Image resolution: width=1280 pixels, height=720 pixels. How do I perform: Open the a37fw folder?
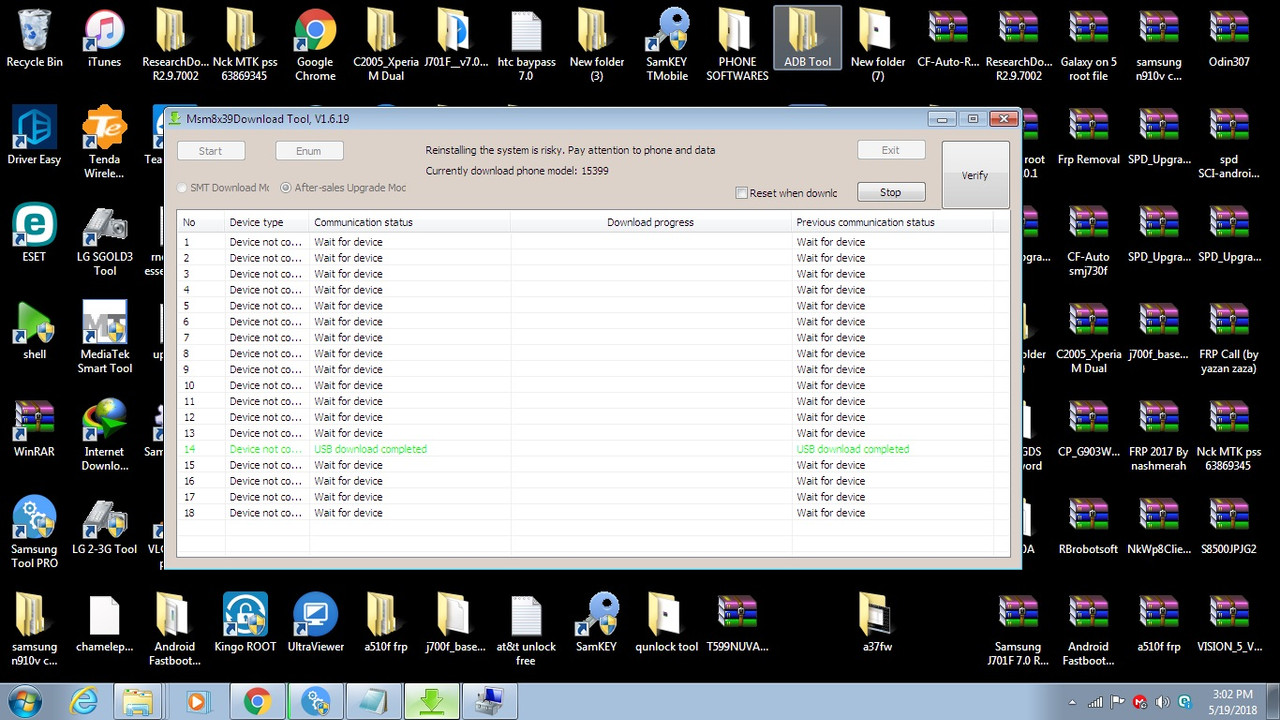coord(877,624)
